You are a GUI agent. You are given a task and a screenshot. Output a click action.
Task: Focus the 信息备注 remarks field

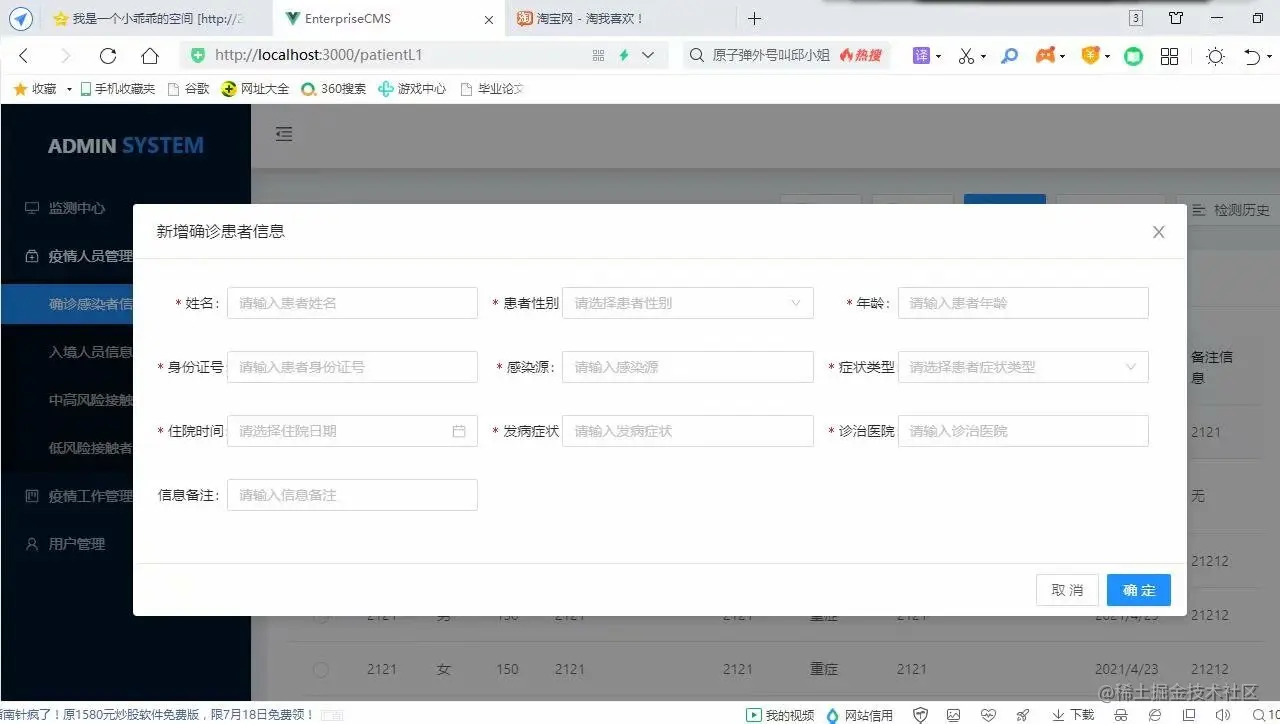tap(352, 495)
